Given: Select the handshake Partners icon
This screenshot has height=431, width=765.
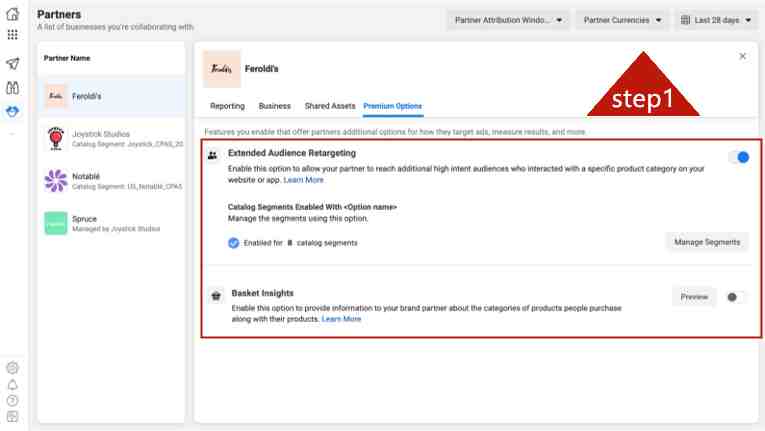Looking at the screenshot, I should coord(13,112).
